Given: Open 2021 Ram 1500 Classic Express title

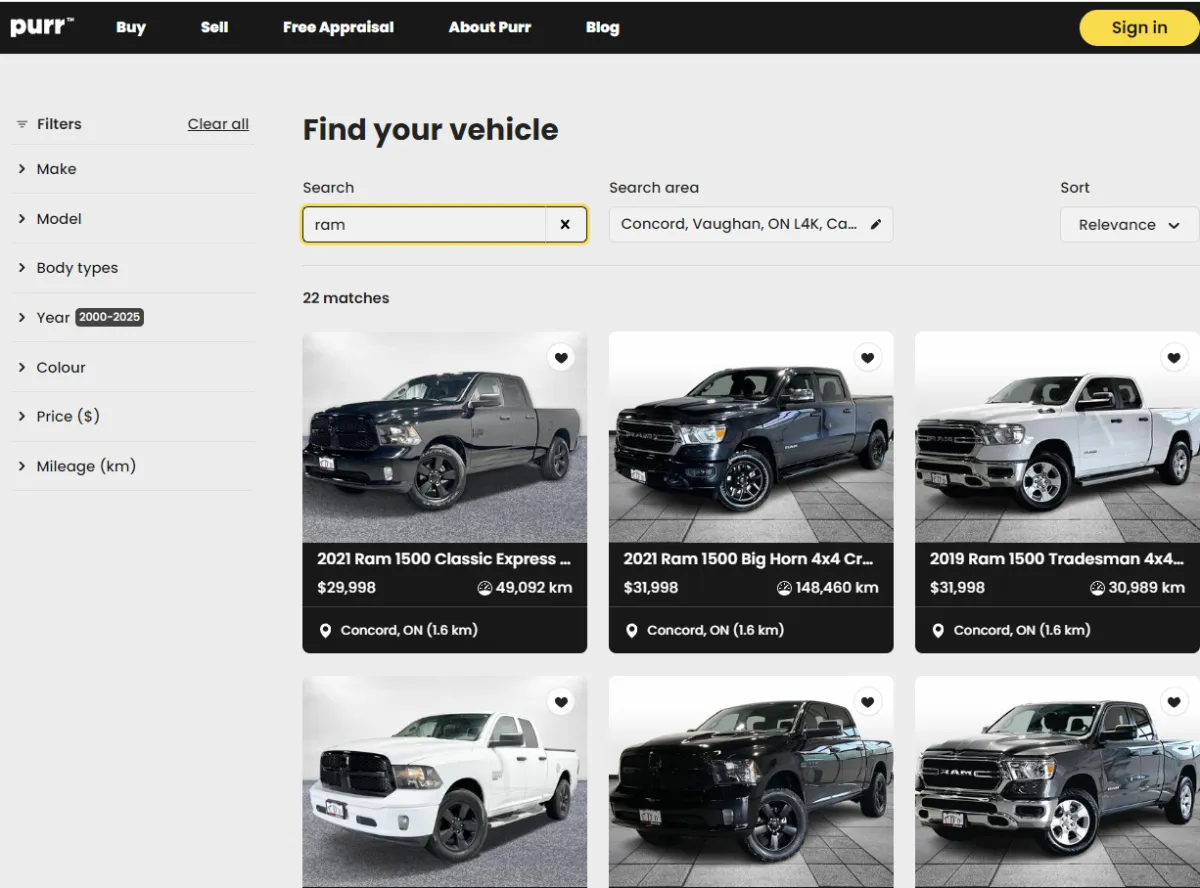Looking at the screenshot, I should tap(444, 559).
